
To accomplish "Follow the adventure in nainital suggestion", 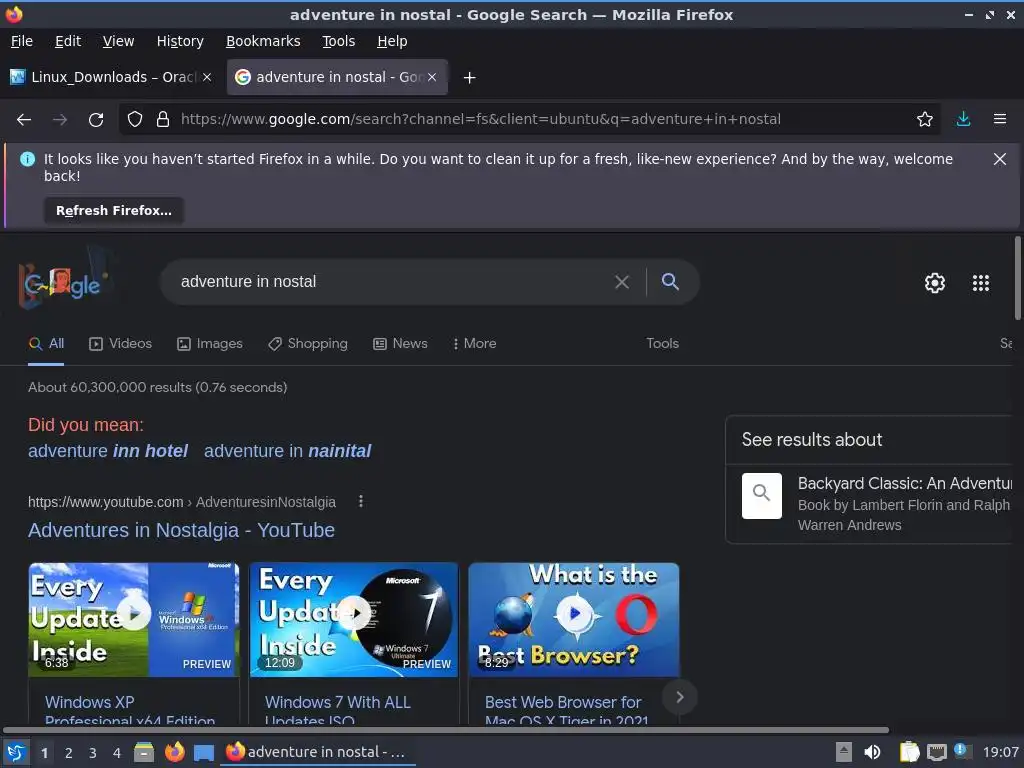I will 287,451.
